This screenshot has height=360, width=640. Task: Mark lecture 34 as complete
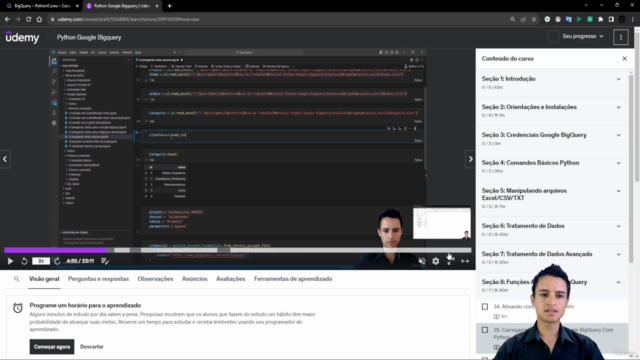click(x=484, y=307)
